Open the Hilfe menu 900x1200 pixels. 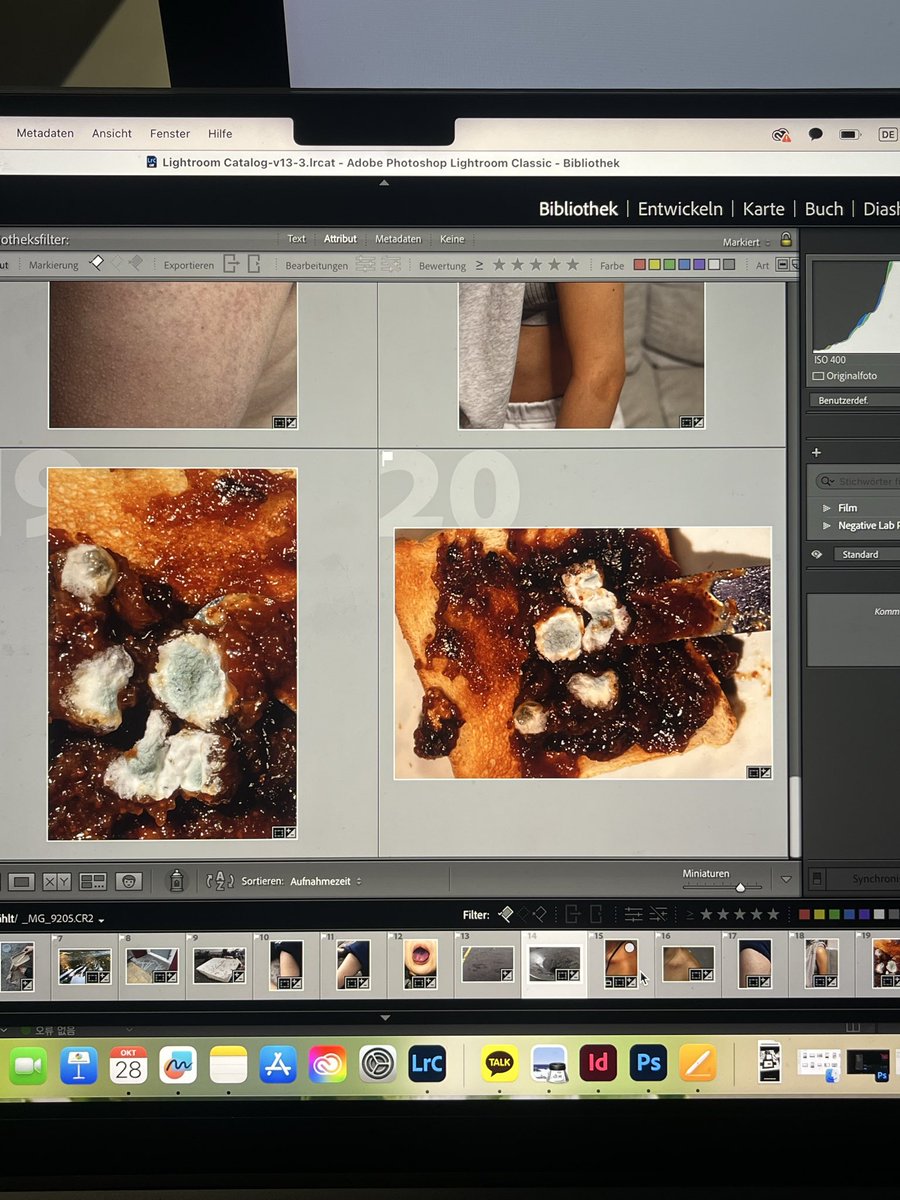[220, 133]
